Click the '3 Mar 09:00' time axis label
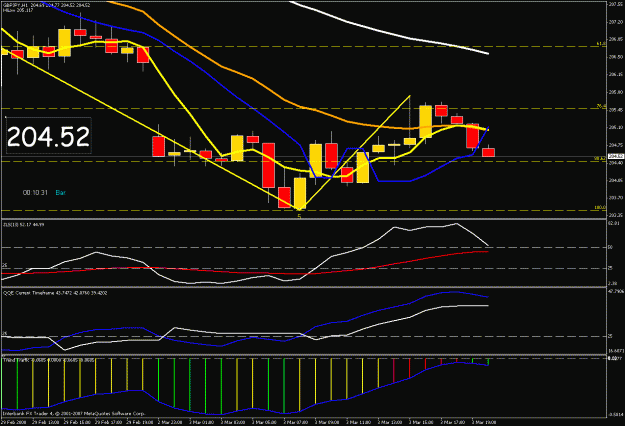 point(327,422)
